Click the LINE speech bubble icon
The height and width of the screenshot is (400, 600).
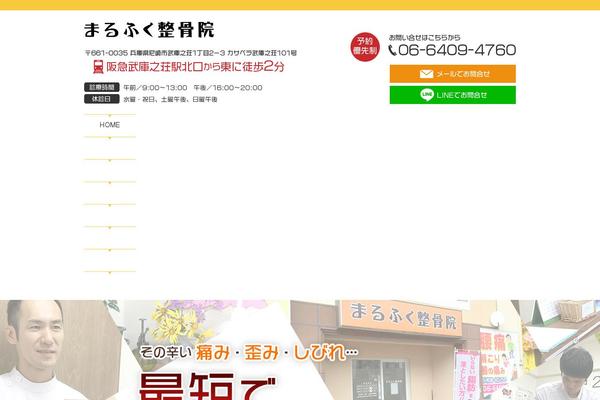click(x=427, y=95)
